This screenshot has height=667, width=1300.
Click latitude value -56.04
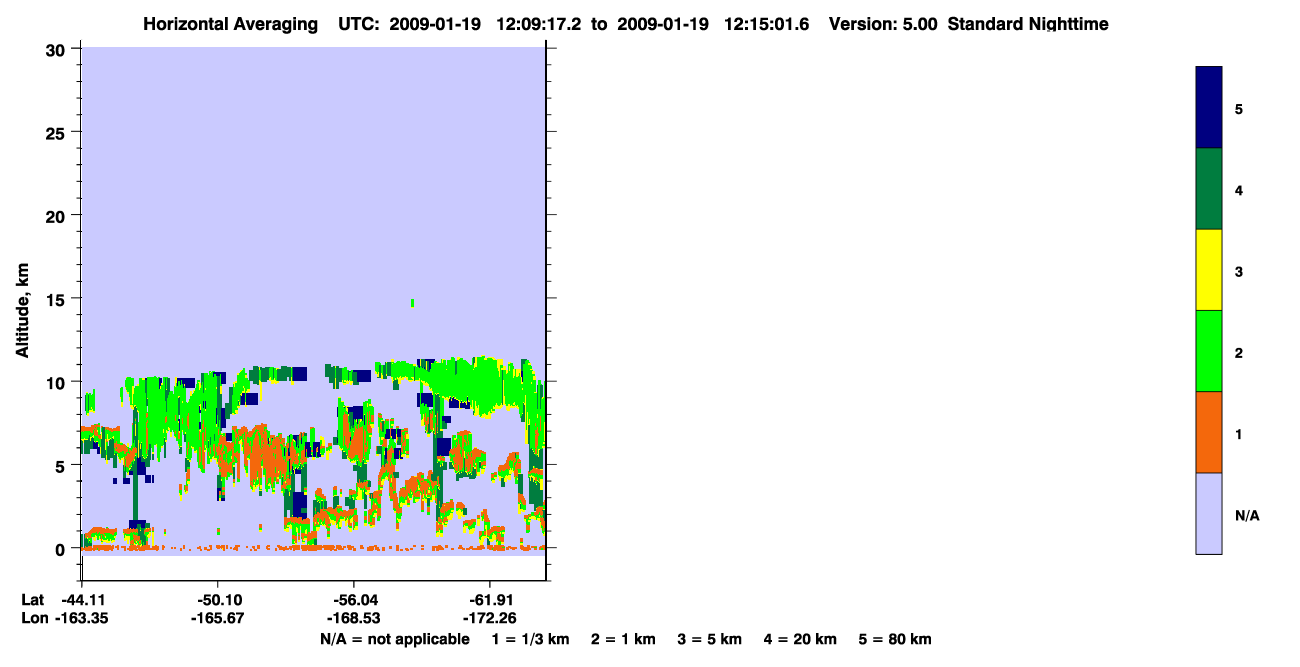[x=353, y=600]
